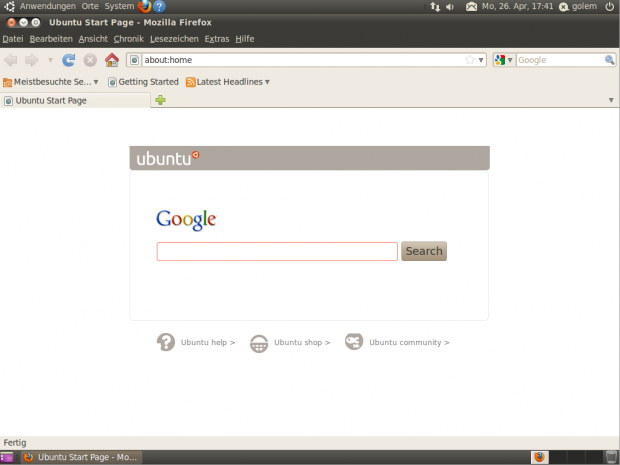This screenshot has width=620, height=465.
Task: Click the Google search box on page
Action: pyautogui.click(x=277, y=251)
